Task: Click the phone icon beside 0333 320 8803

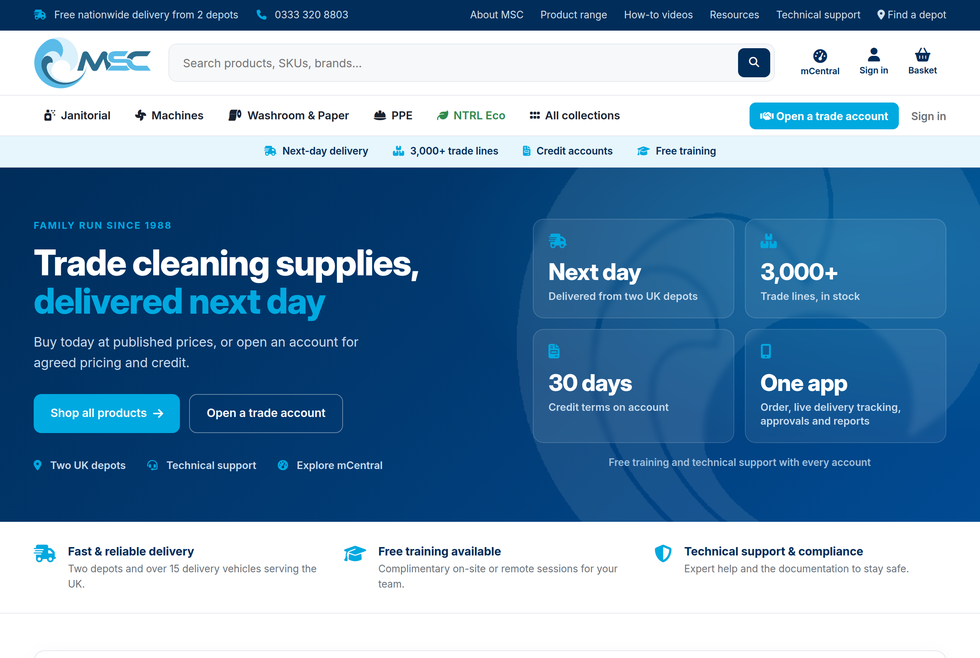Action: (261, 14)
